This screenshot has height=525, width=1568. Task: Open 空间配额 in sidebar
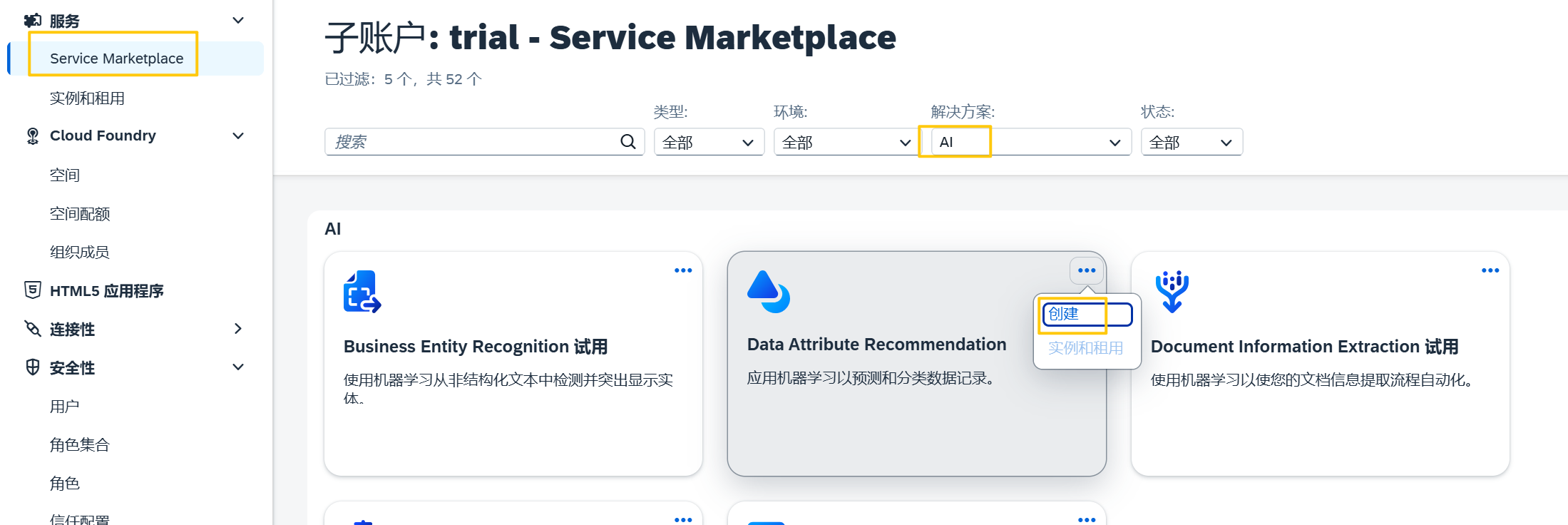[x=80, y=213]
